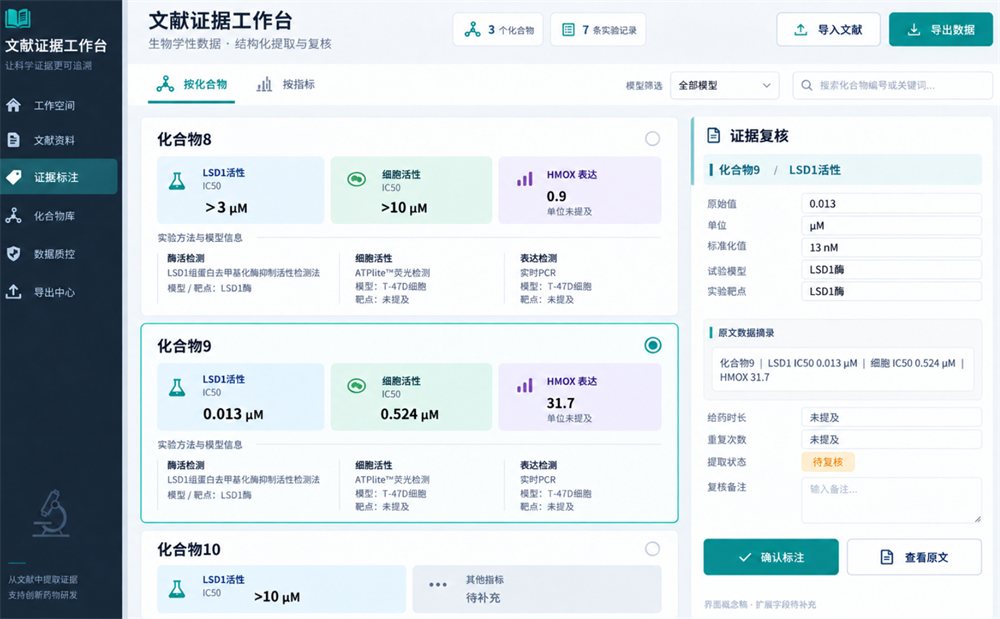Select the 化合物8 radio button

pos(652,139)
